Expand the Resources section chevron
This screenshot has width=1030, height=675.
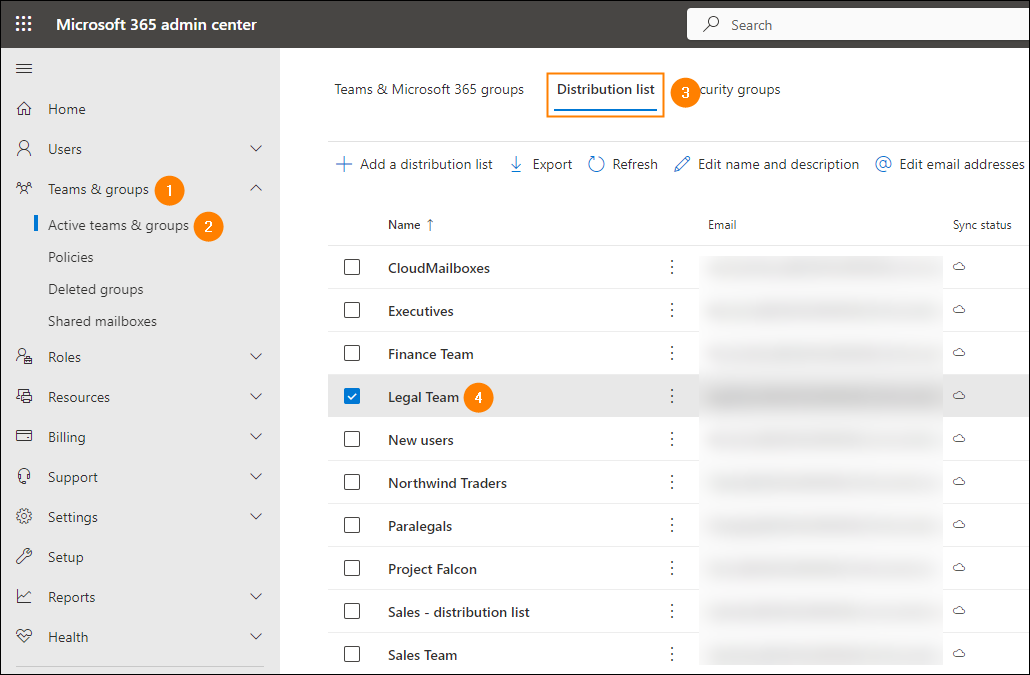(256, 397)
